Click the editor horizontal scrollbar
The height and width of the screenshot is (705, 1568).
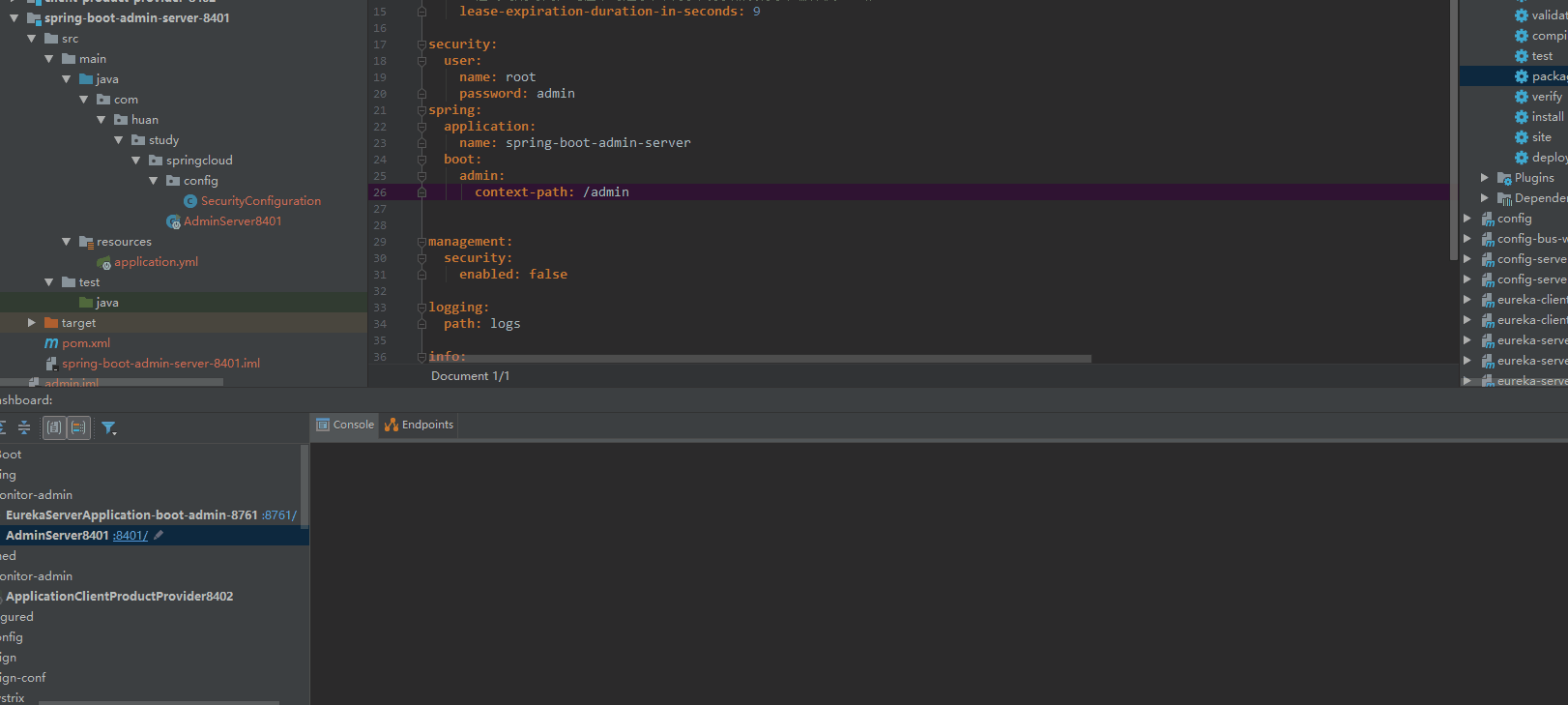point(759,359)
